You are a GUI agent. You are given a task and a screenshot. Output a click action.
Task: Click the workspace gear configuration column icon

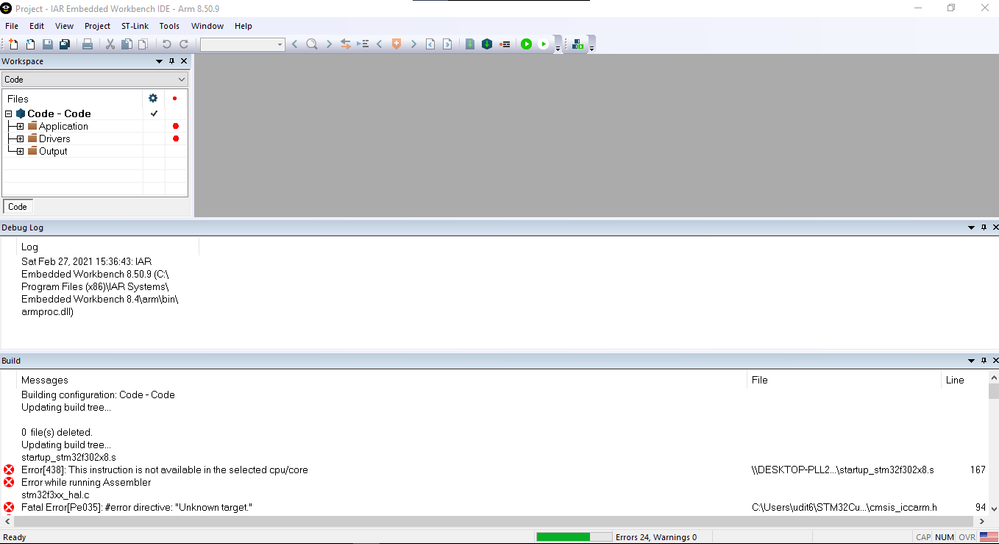(153, 98)
